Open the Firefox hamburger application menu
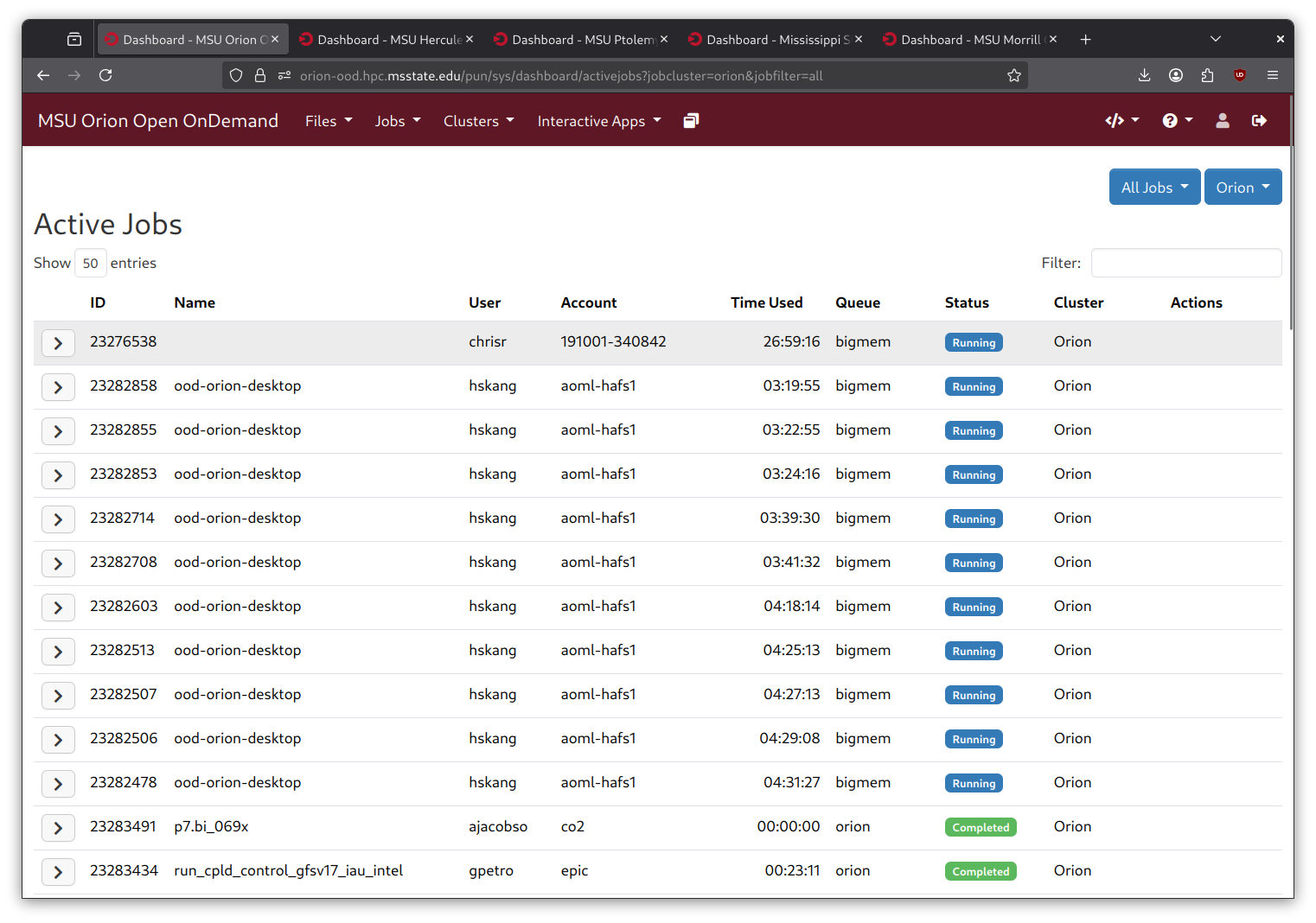 [1273, 75]
